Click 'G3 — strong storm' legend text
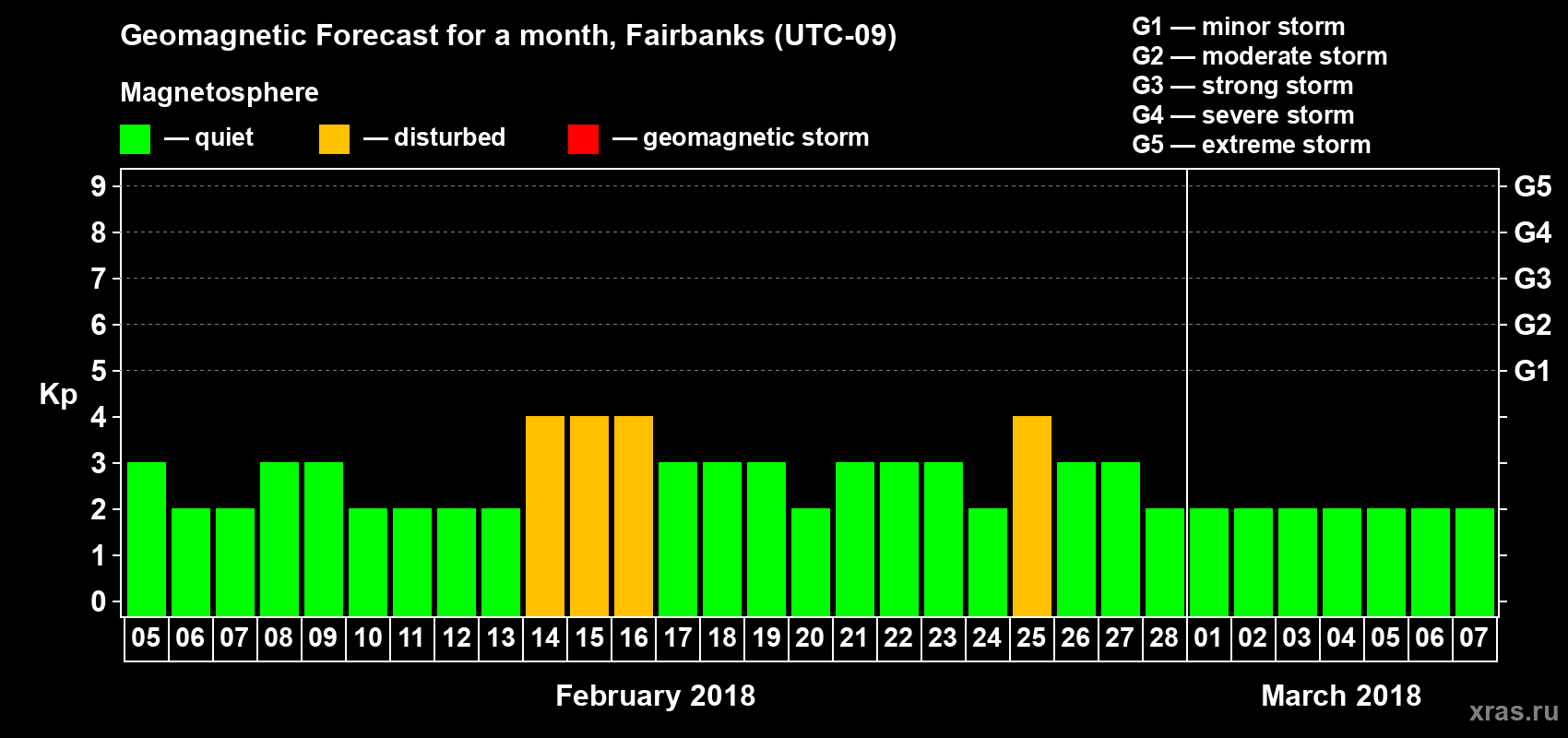The width and height of the screenshot is (1568, 738). pyautogui.click(x=1242, y=86)
